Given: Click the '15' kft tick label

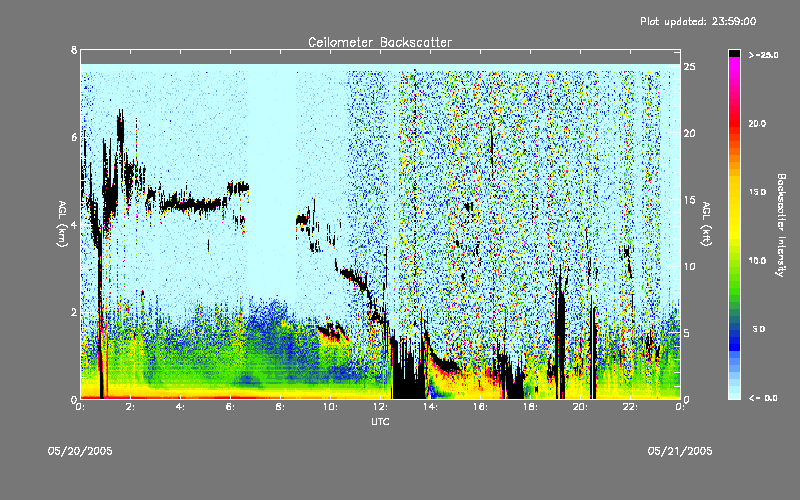Looking at the screenshot, I should (x=689, y=200).
